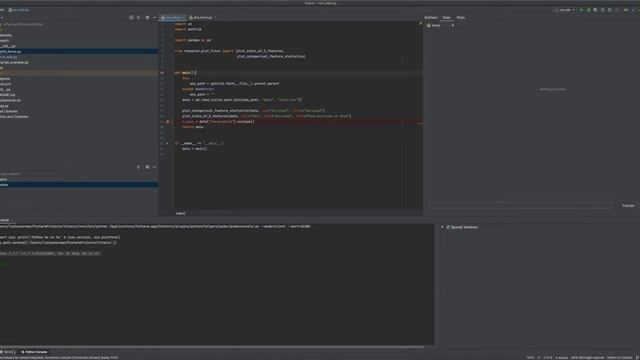The height and width of the screenshot is (360, 640).
Task: Open Structure panel gear settings
Action: (147, 167)
